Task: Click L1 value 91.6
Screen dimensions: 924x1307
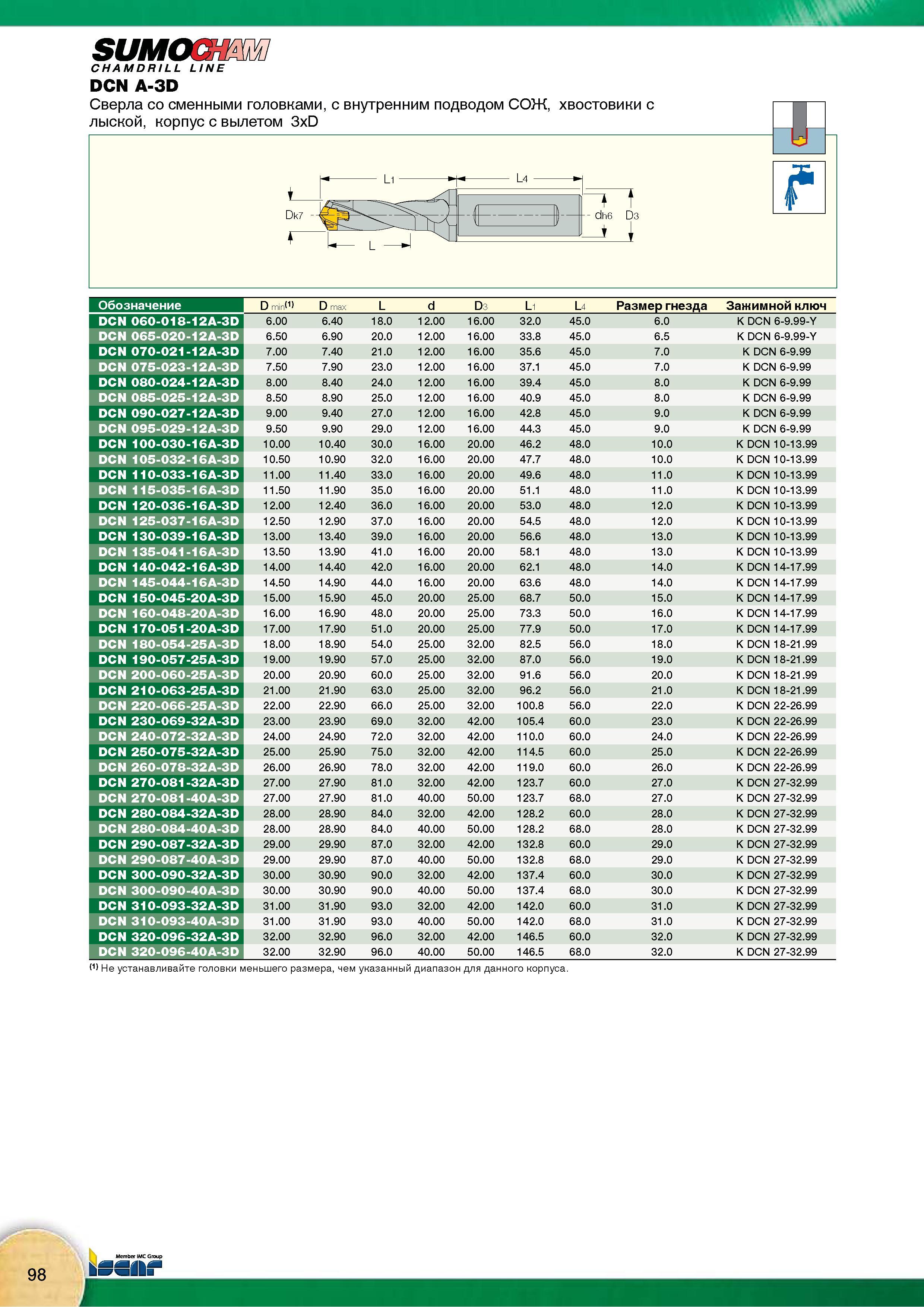Action: pyautogui.click(x=530, y=675)
